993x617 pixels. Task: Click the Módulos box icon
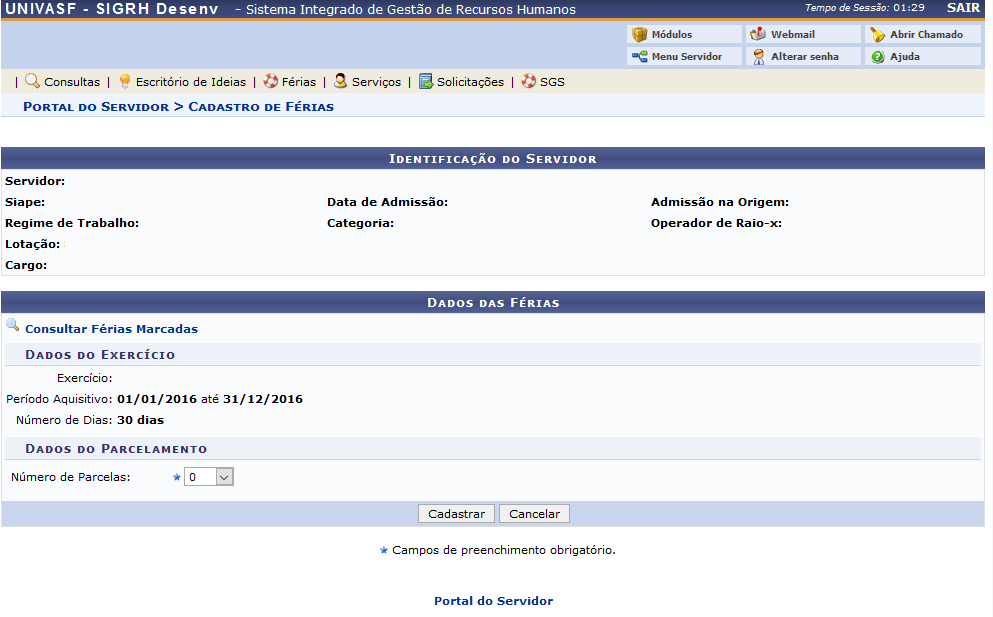pyautogui.click(x=639, y=35)
